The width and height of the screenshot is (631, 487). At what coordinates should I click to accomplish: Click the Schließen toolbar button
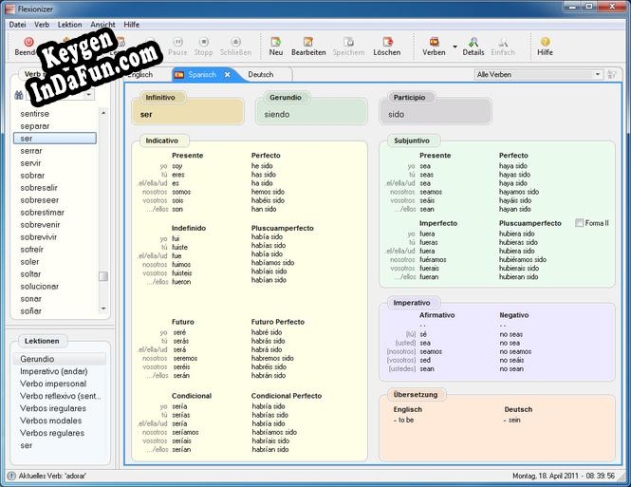[x=236, y=47]
